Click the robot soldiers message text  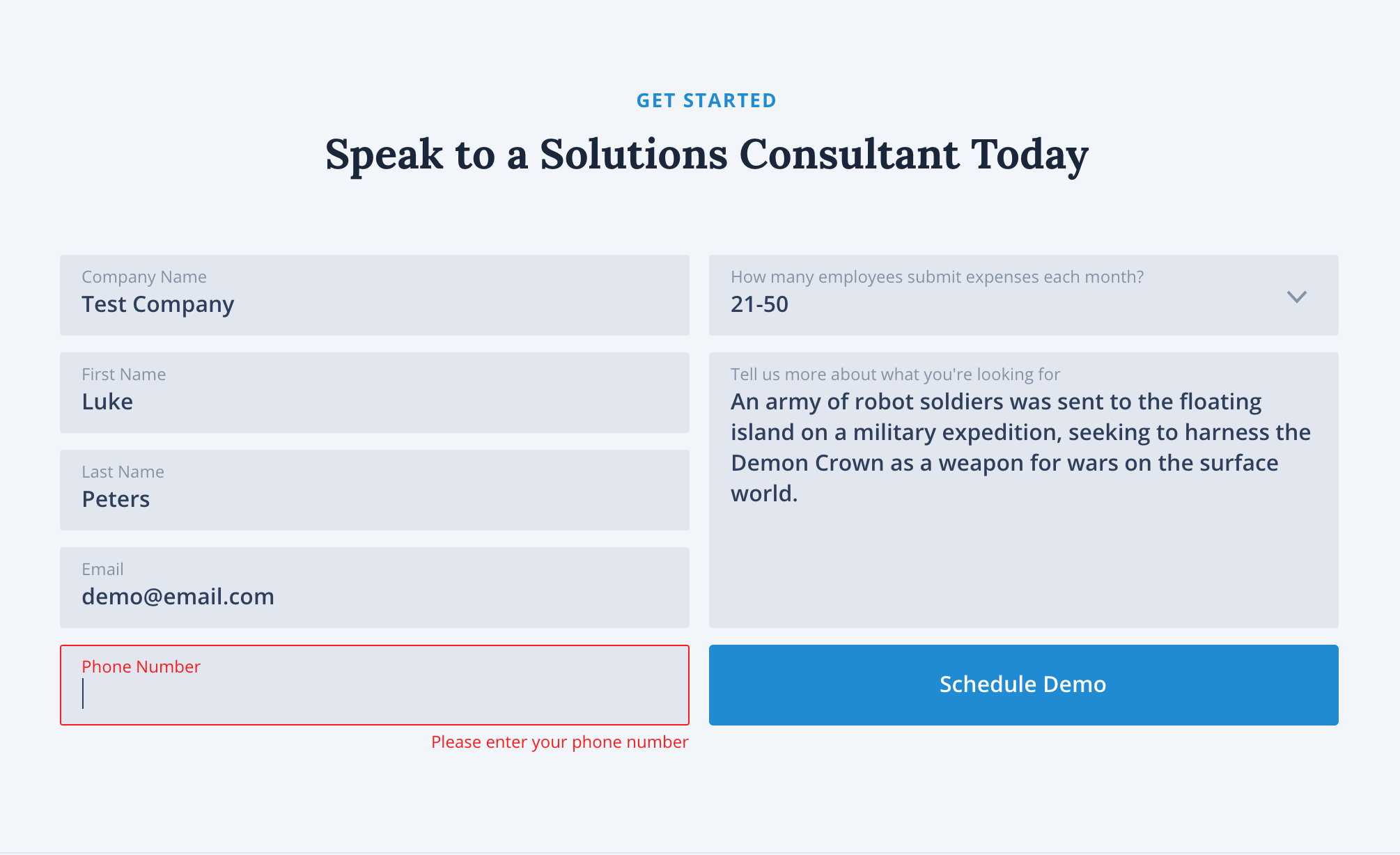click(1020, 448)
